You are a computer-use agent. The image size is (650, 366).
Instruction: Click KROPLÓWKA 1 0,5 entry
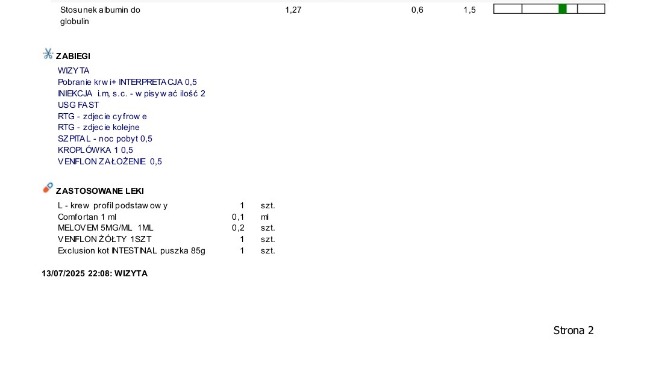click(x=95, y=150)
